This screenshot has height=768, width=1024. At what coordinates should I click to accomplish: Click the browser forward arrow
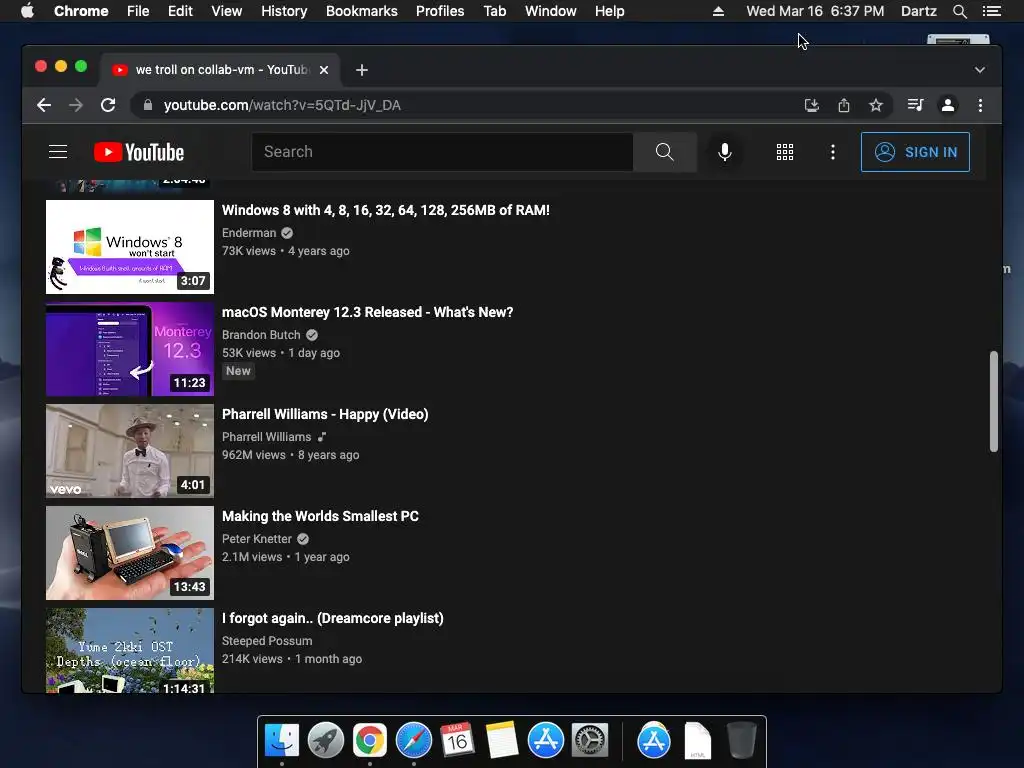coord(76,105)
